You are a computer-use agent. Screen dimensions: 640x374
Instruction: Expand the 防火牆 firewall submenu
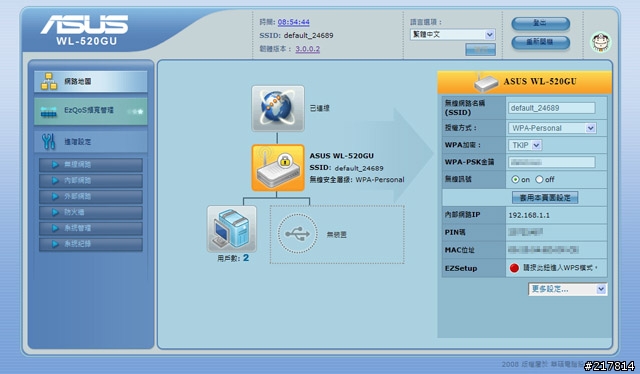[91, 212]
